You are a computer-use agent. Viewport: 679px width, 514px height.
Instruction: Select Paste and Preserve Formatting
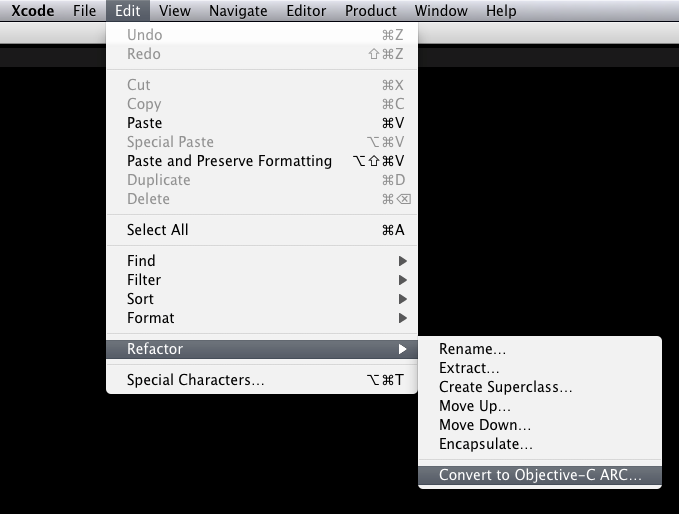tap(229, 161)
